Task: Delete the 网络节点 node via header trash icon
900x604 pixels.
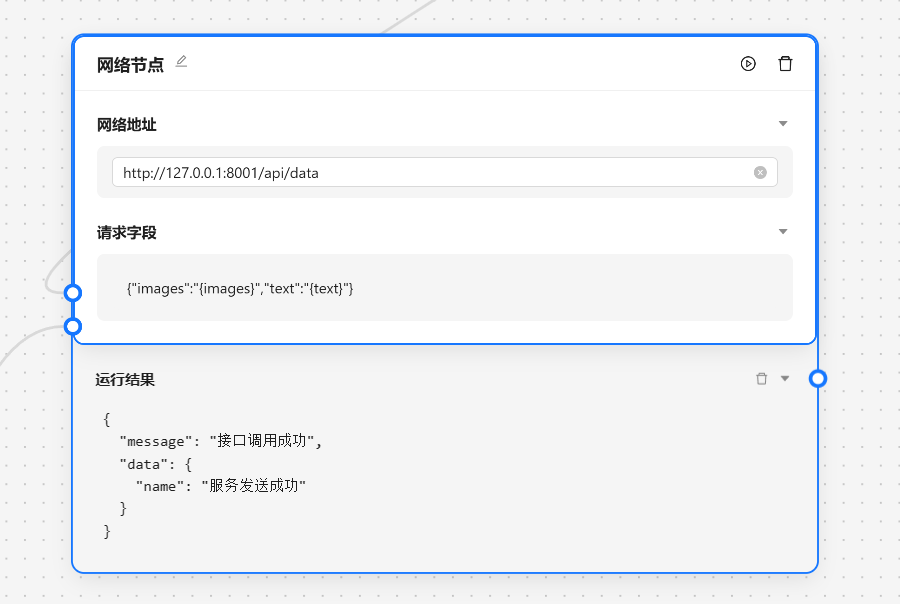Action: pyautogui.click(x=786, y=64)
